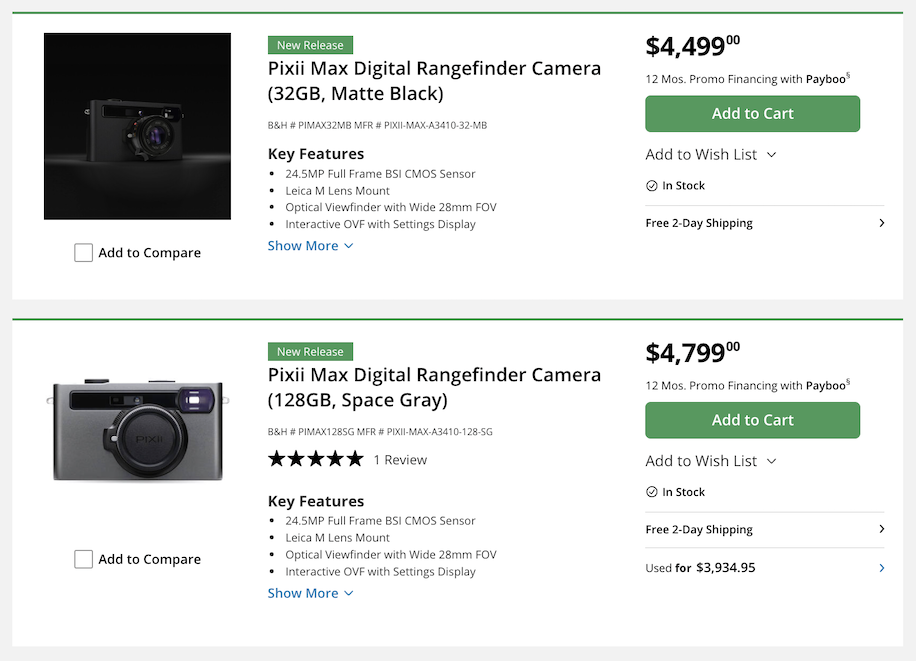Viewport: 916px width, 661px height.
Task: Expand the Add to Wish List dropdown for Matte Black
Action: [x=711, y=154]
